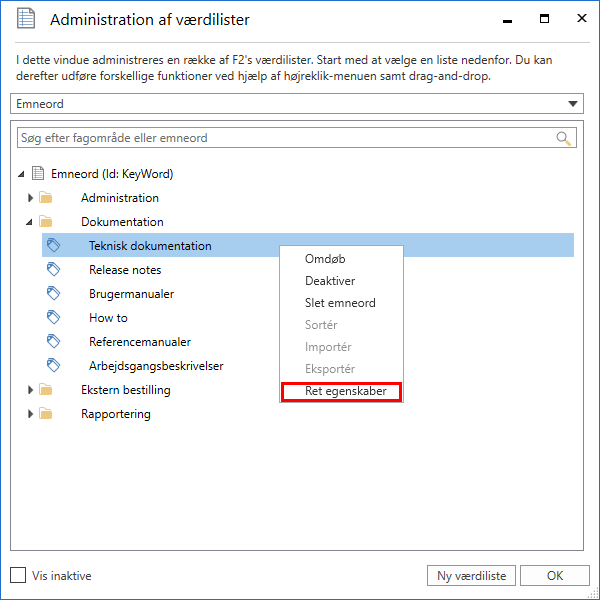Expand the Administration folder
The image size is (600, 600).
click(x=30, y=198)
